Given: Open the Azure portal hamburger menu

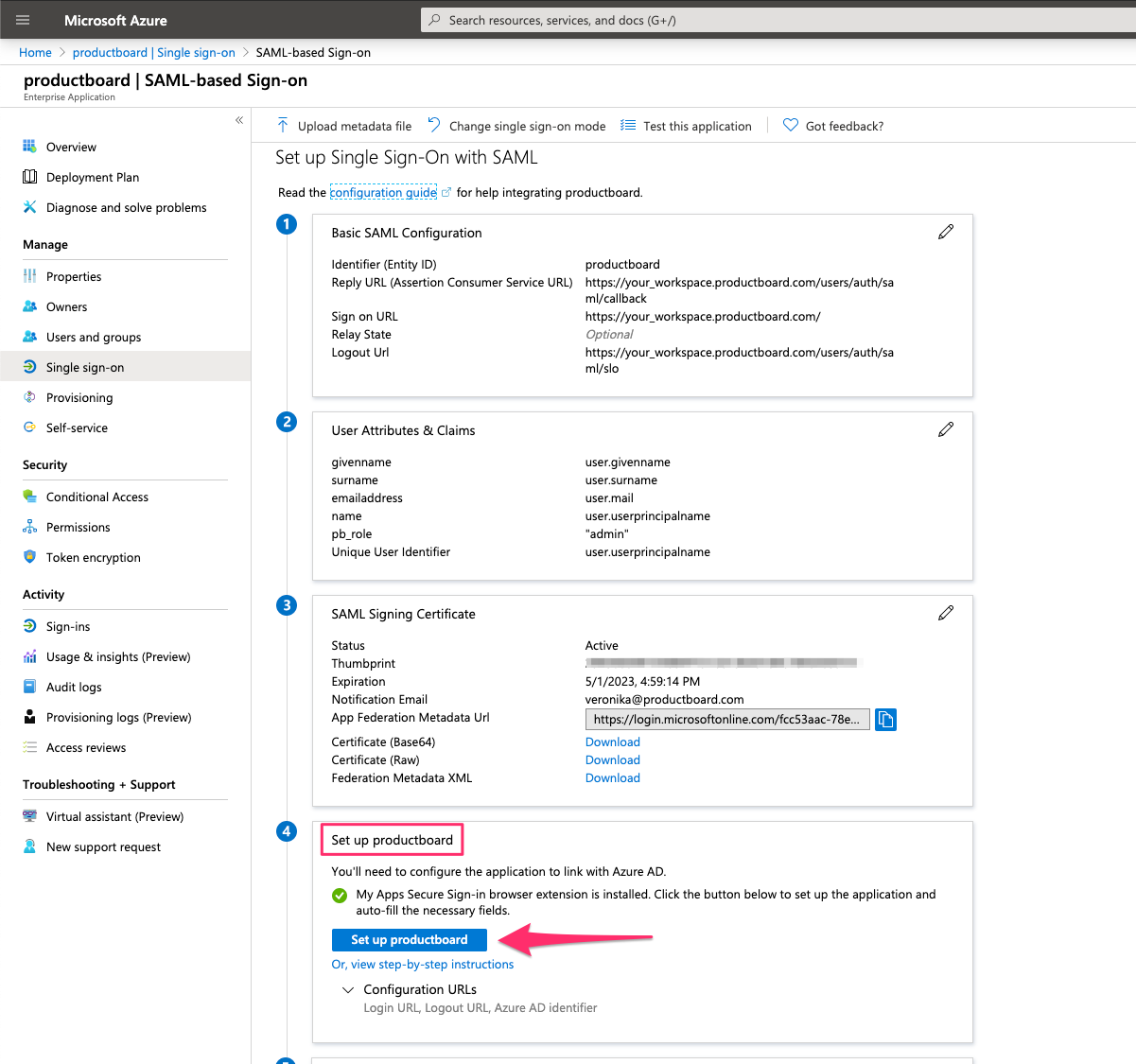Looking at the screenshot, I should coord(24,20).
